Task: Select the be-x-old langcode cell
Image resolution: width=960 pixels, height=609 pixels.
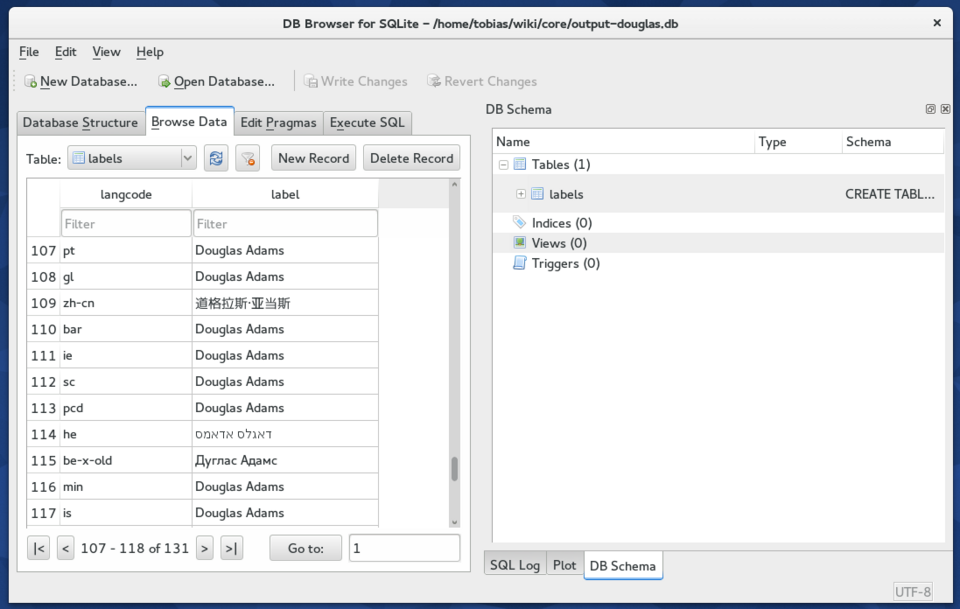Action: [x=126, y=460]
